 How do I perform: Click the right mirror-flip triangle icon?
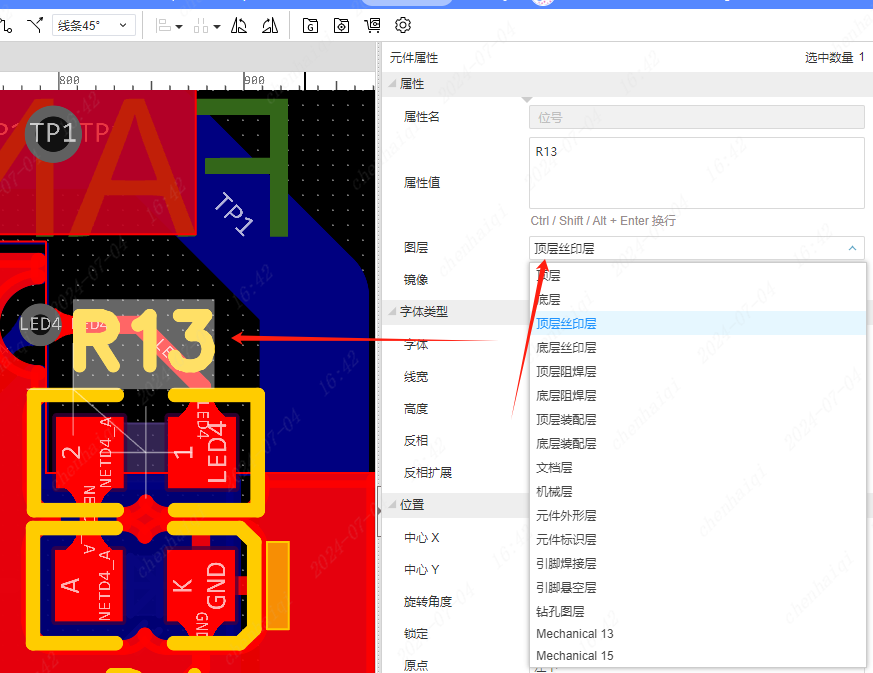click(x=269, y=25)
